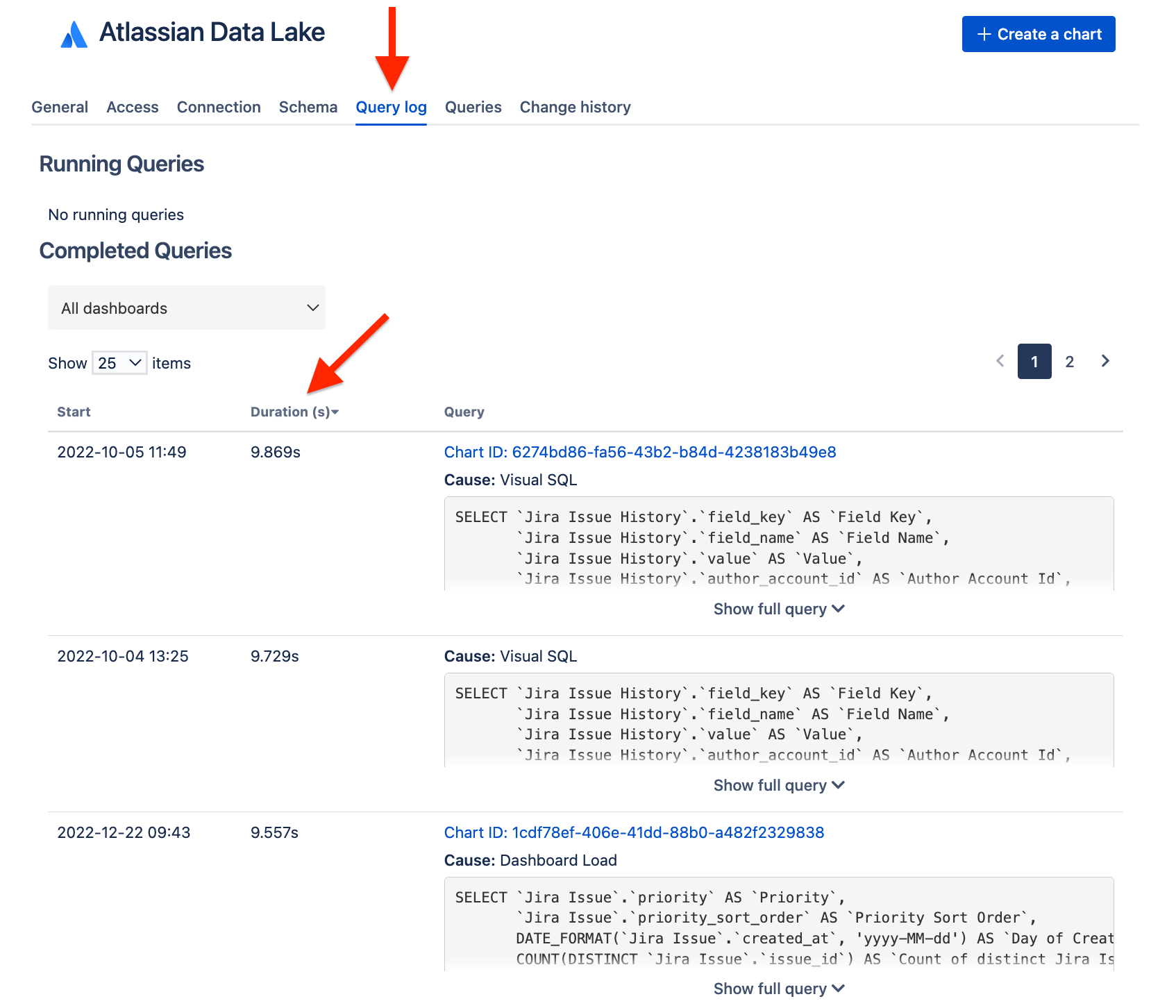Viewport: 1176px width, 1008px height.
Task: Open the Connection tab
Action: (x=219, y=107)
